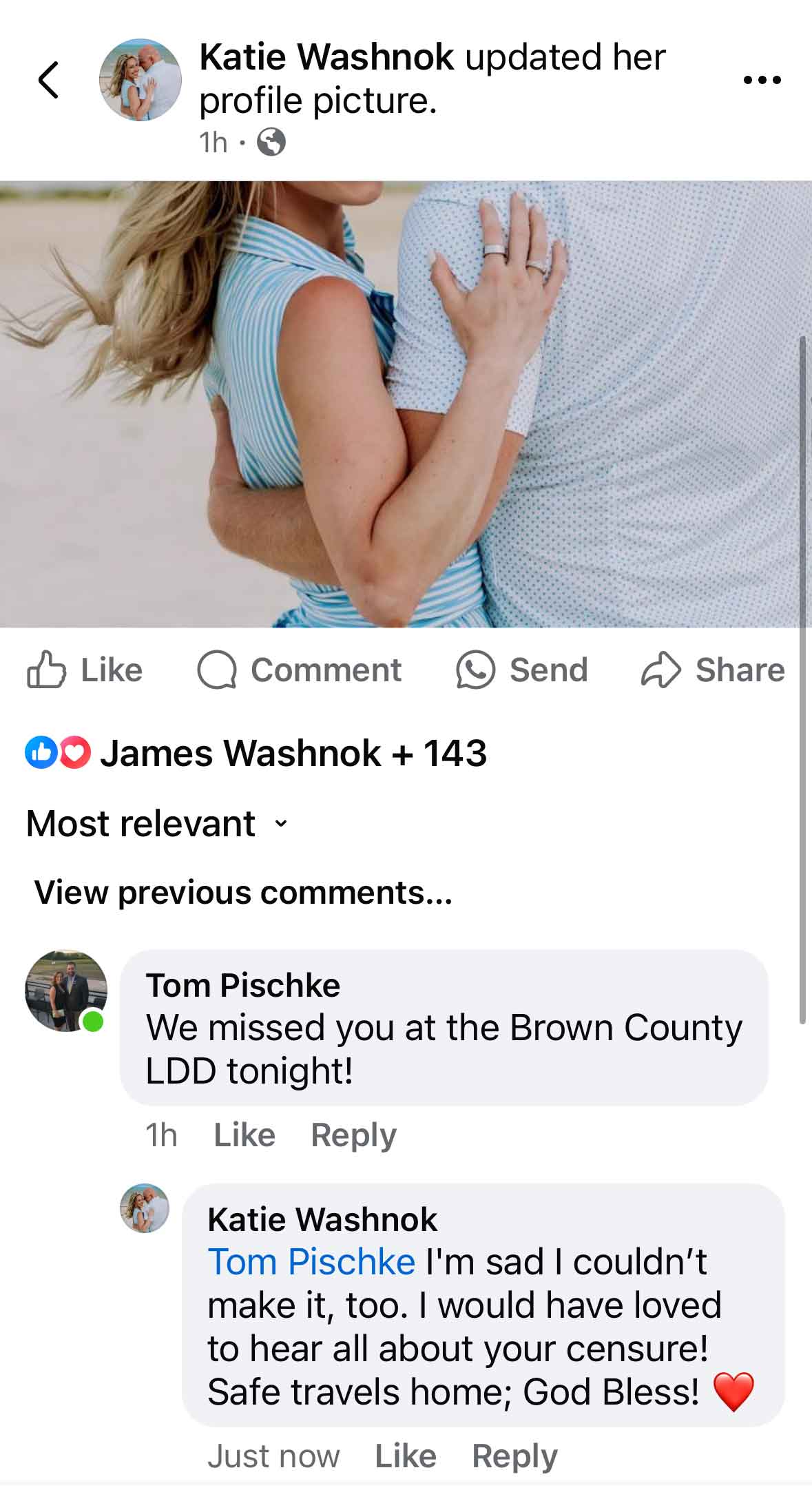Tap the thumbs-up Like icon under photo
This screenshot has width=812, height=1490.
(x=46, y=670)
